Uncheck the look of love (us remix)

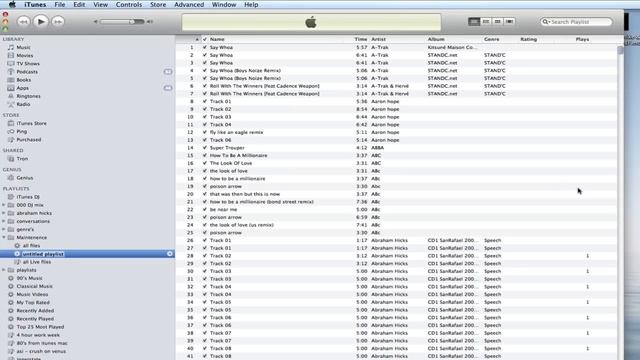point(205,225)
